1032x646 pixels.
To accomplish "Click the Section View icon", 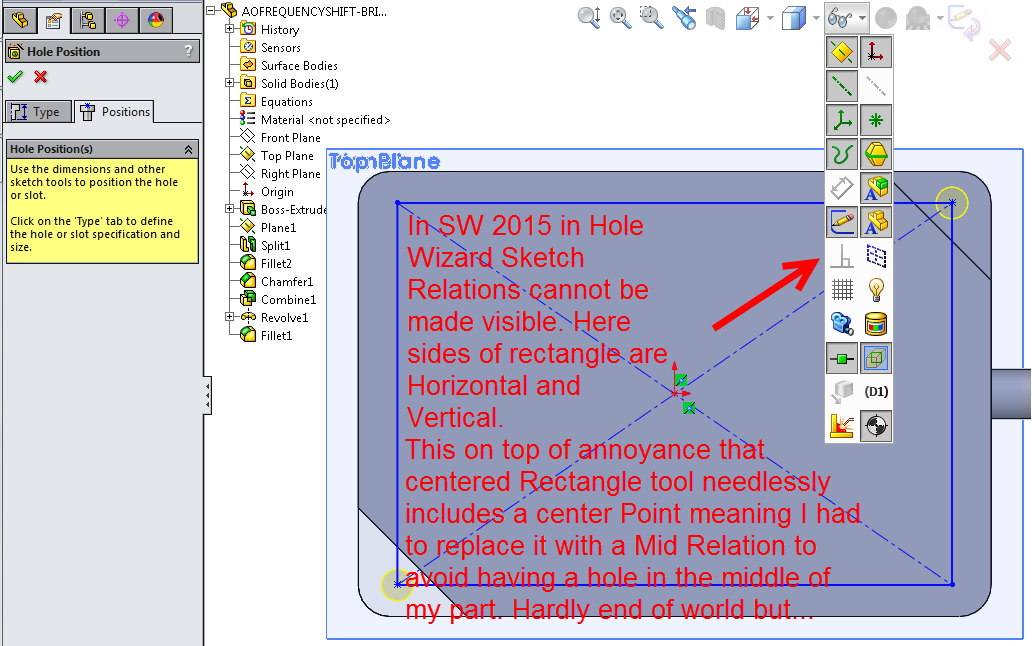I will [715, 18].
